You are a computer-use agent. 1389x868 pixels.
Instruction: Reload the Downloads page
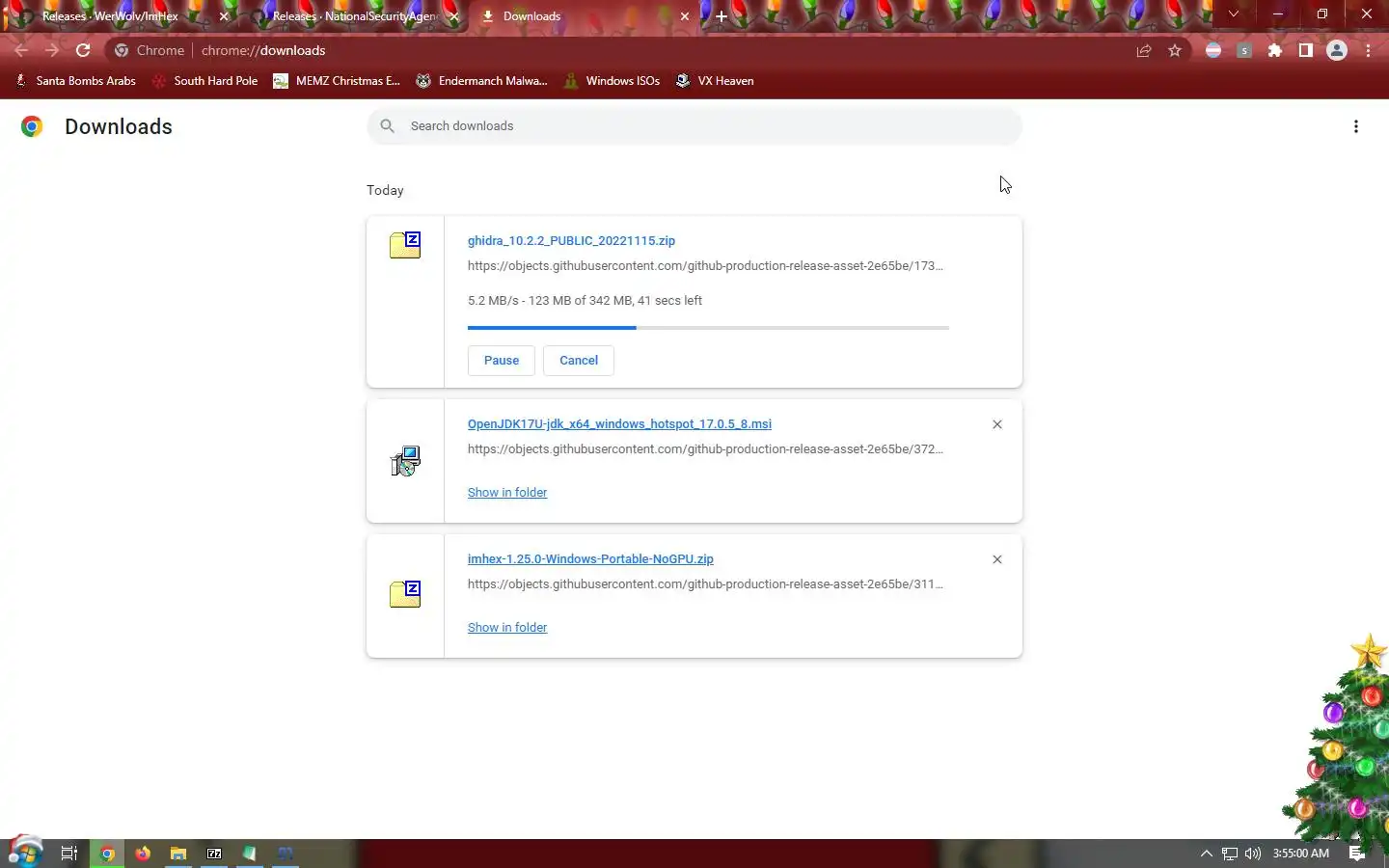point(83,50)
